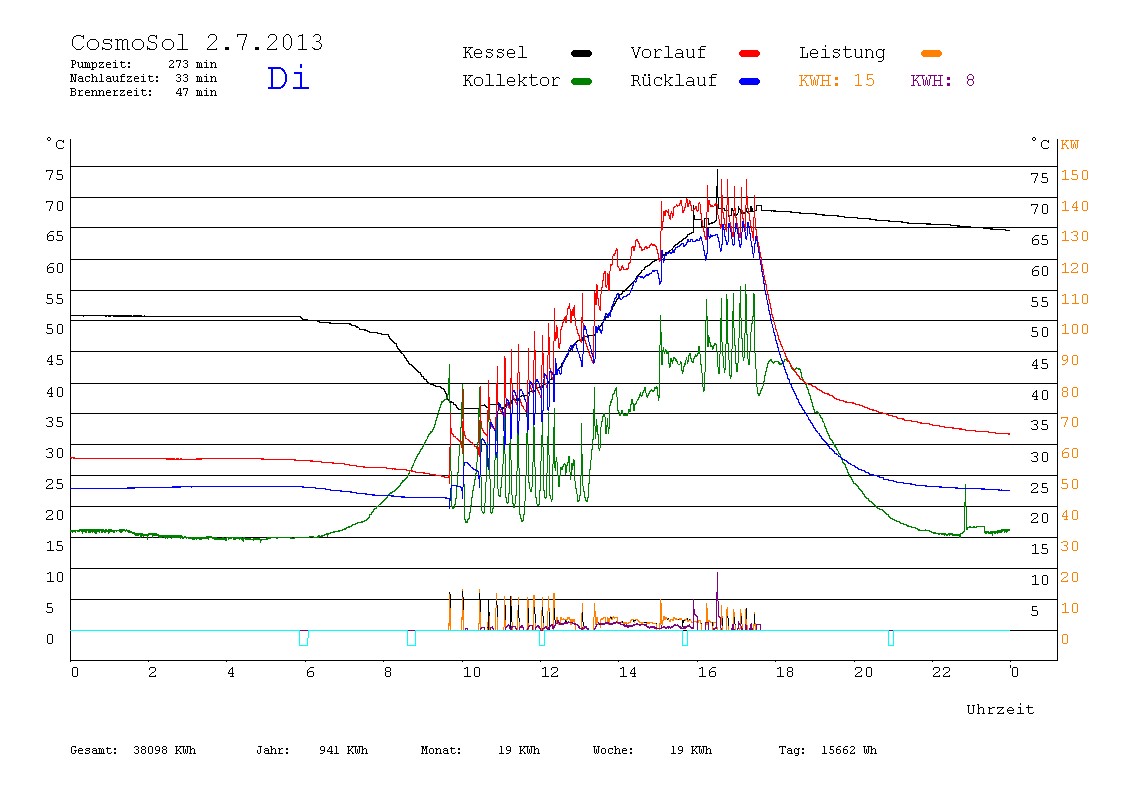Select the "12" hour label on the time axis

[550, 672]
